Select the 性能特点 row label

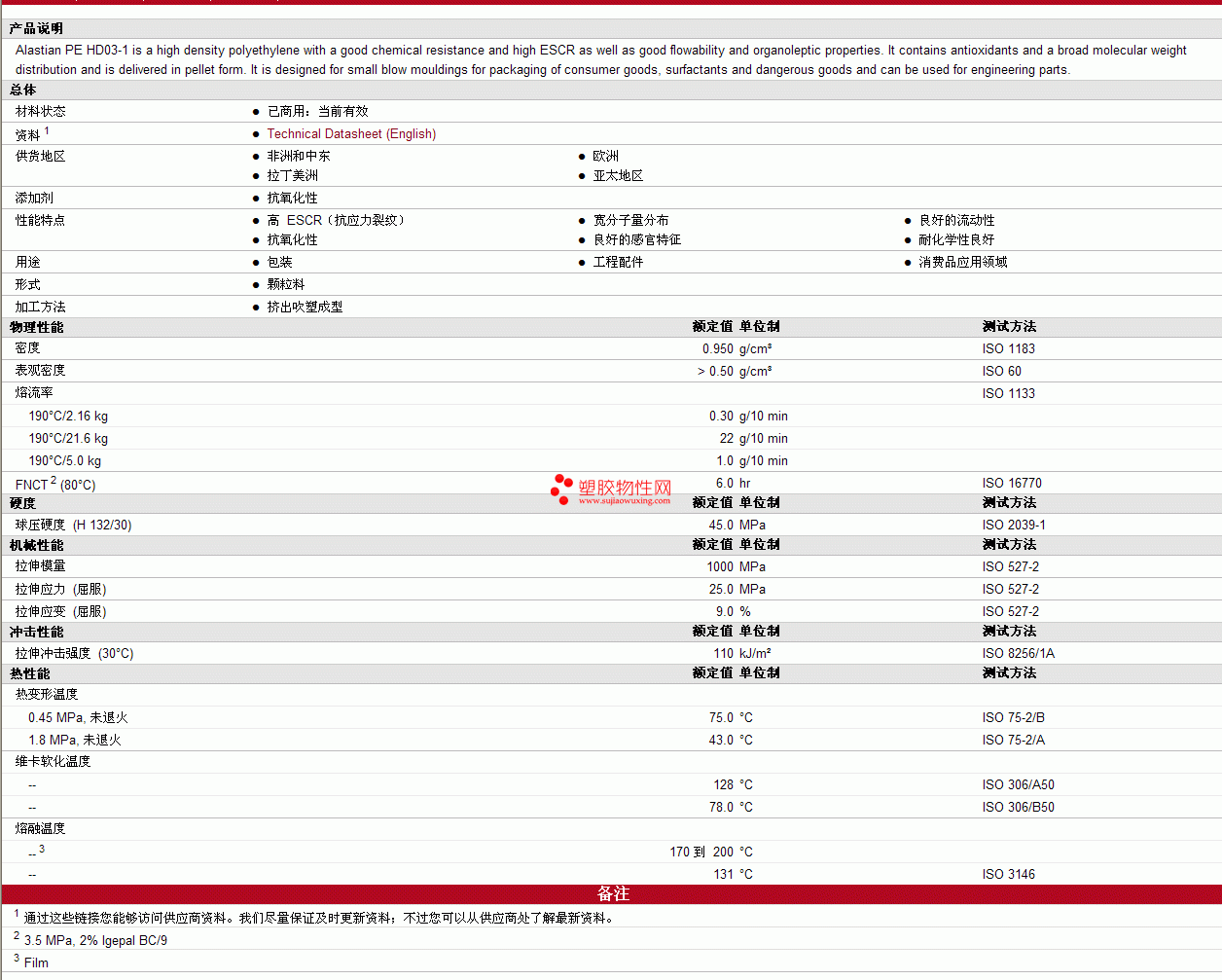coord(41,221)
